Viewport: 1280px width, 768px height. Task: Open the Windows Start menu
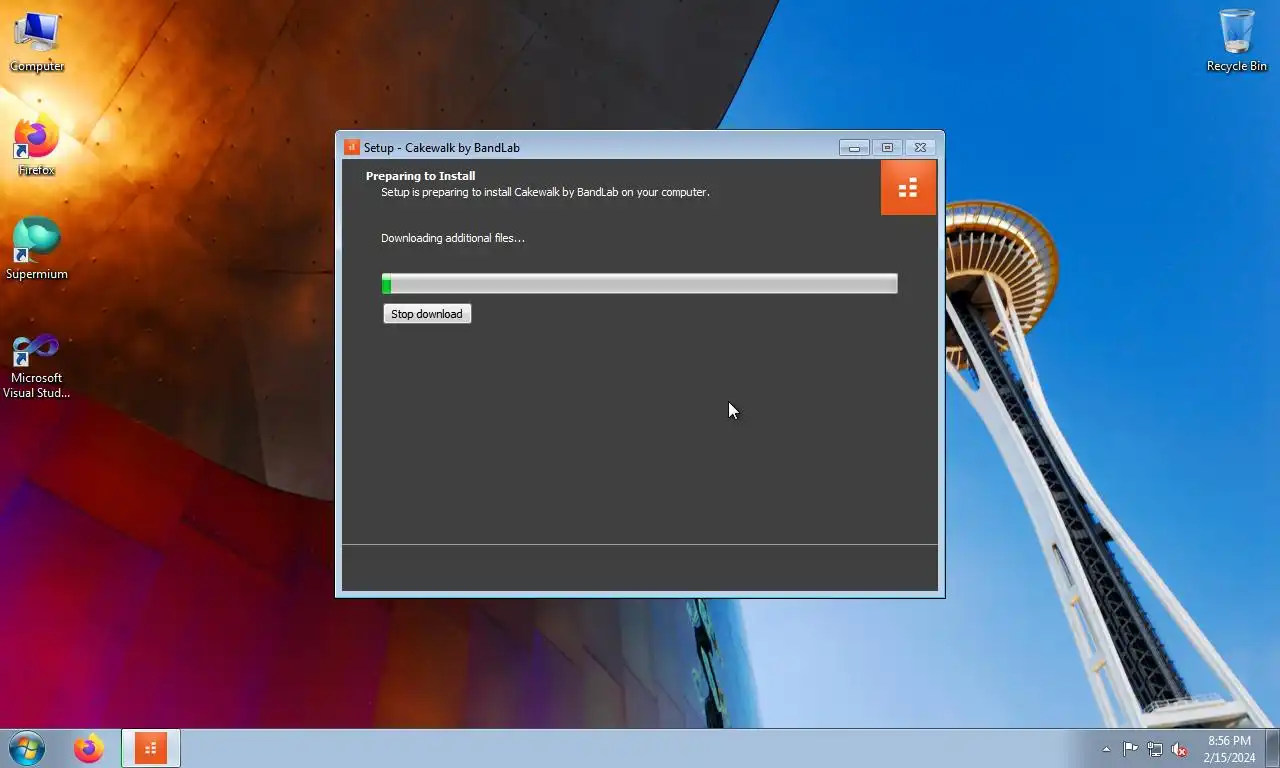(27, 748)
